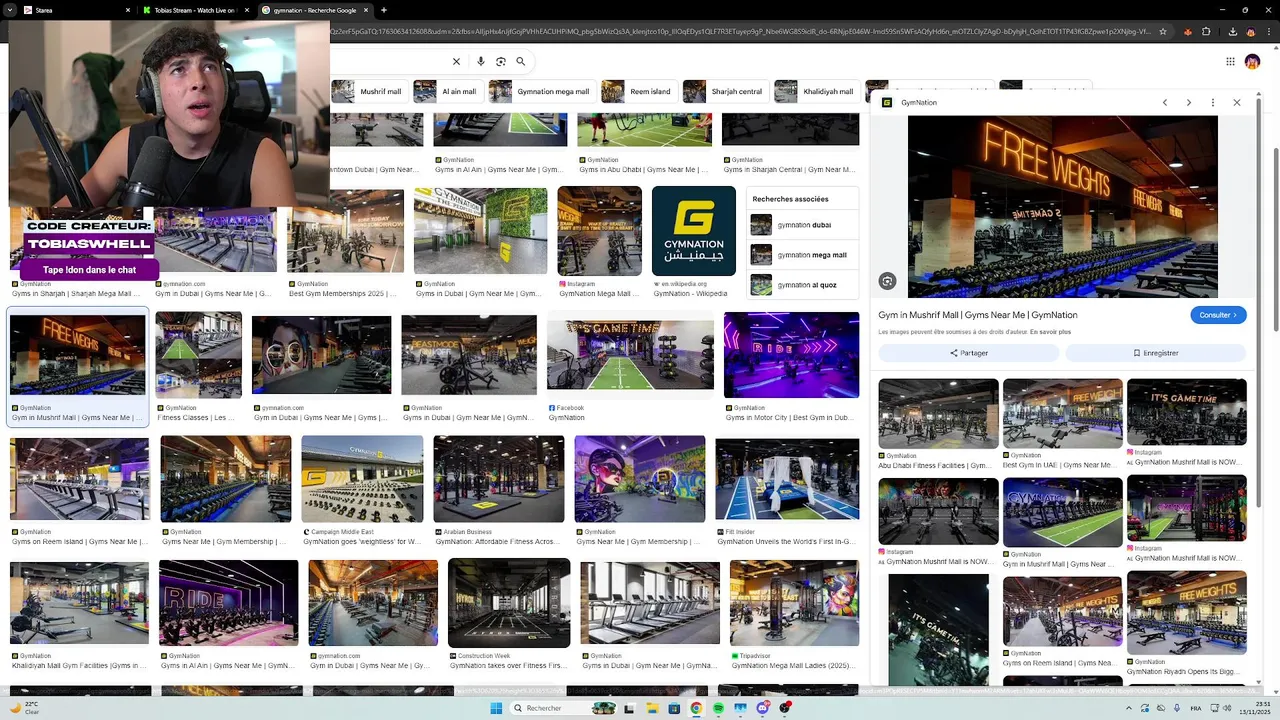
Task: Open the Abu Dhabi Fitness Facilities related image
Action: coord(938,413)
